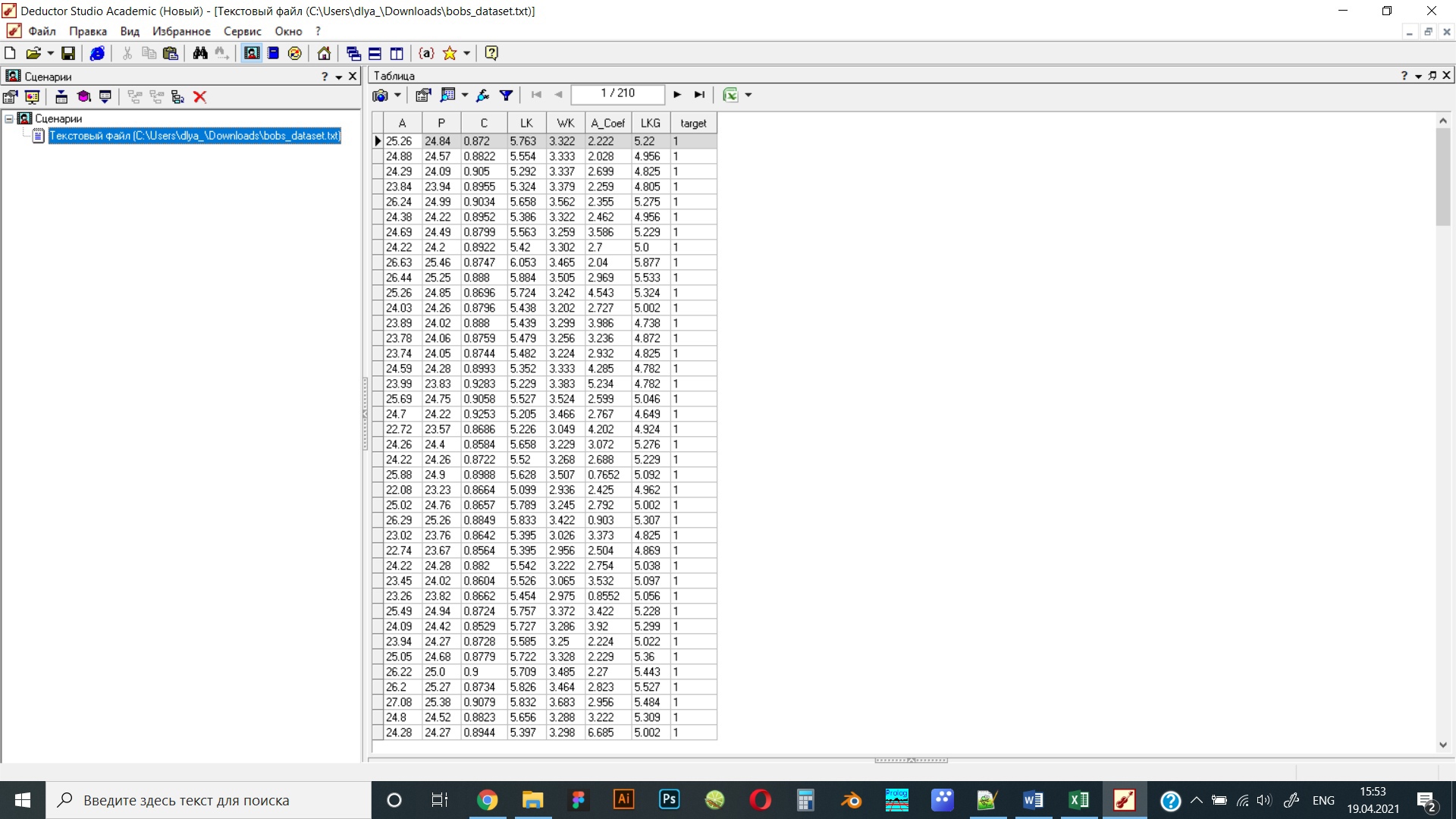The image size is (1456, 819).
Task: Open the table filter funnel icon
Action: click(x=506, y=95)
